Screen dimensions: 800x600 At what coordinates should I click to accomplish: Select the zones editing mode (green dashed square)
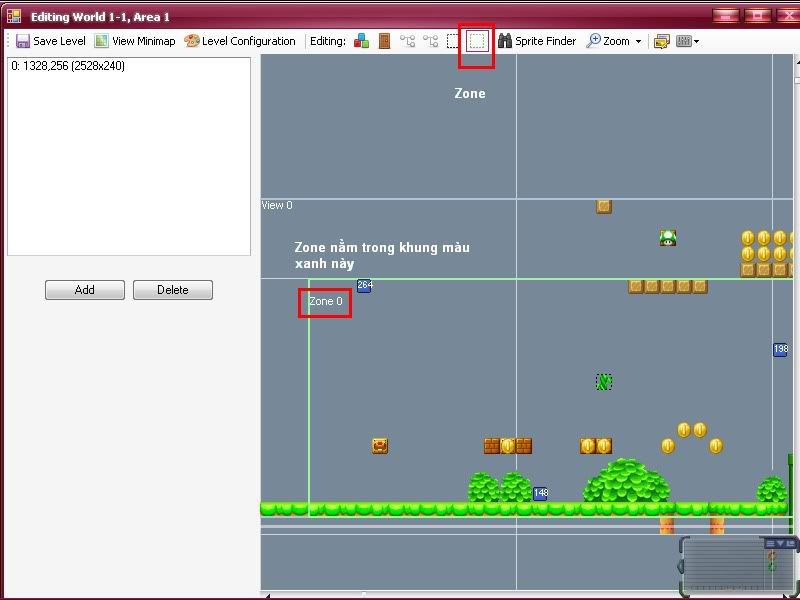click(x=477, y=41)
